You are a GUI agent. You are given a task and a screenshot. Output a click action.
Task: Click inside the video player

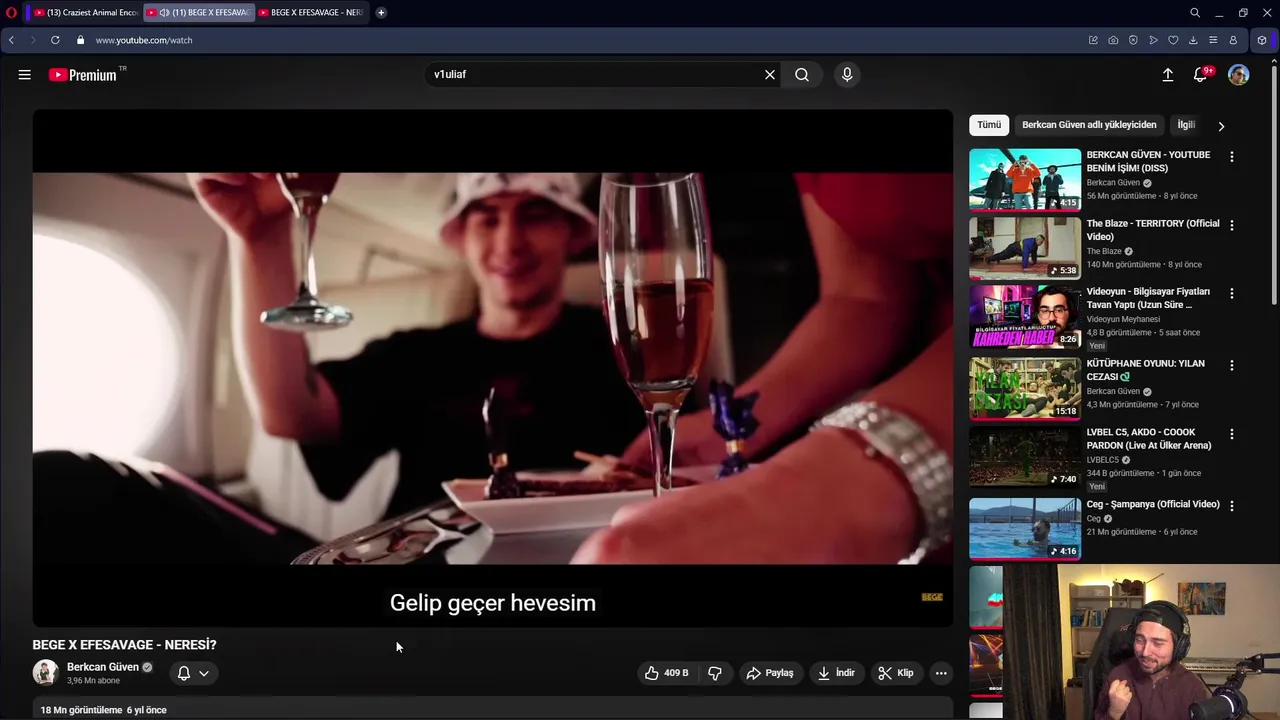(x=492, y=368)
